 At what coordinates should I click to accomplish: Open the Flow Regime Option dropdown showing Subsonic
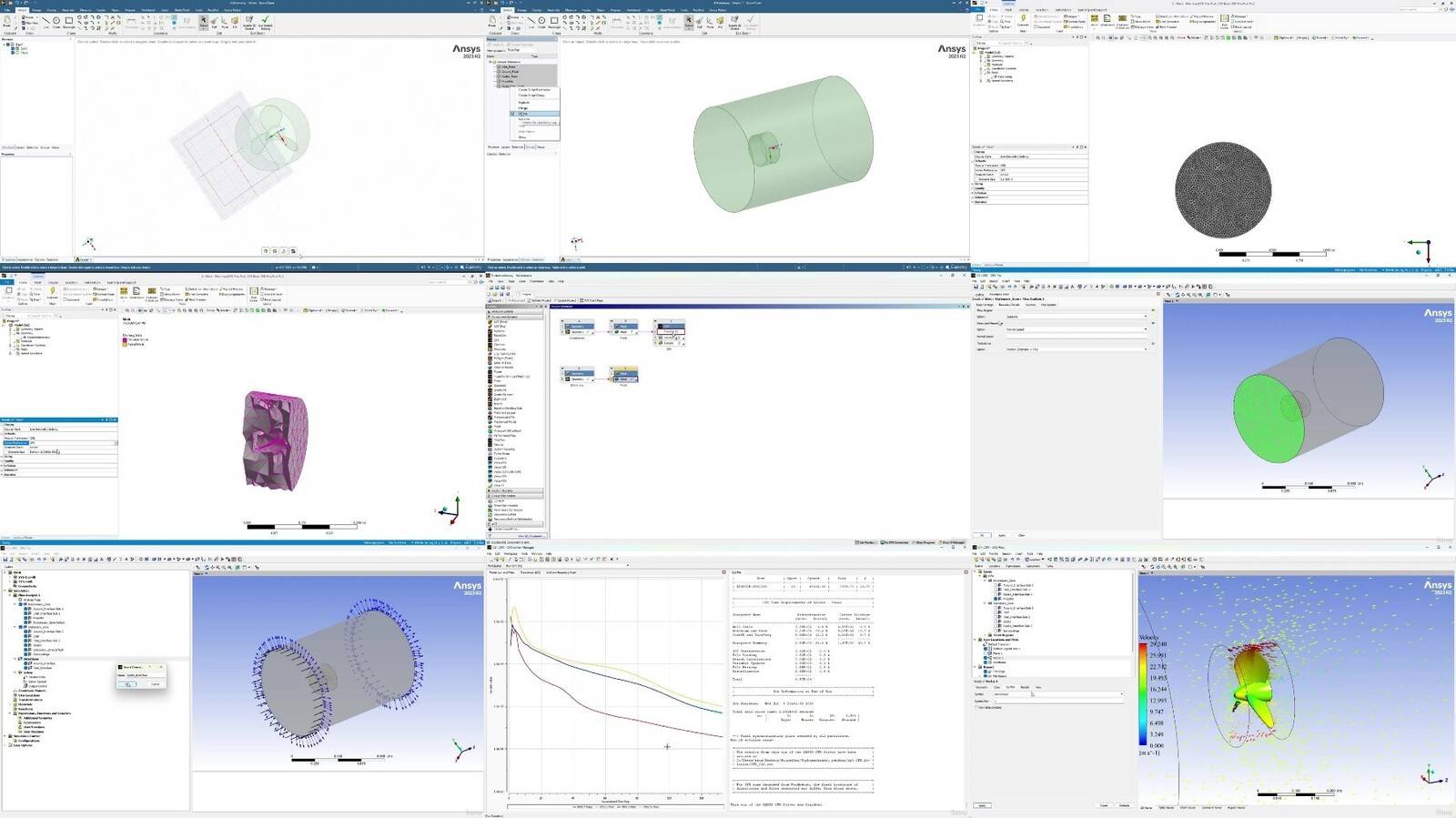tap(1077, 317)
